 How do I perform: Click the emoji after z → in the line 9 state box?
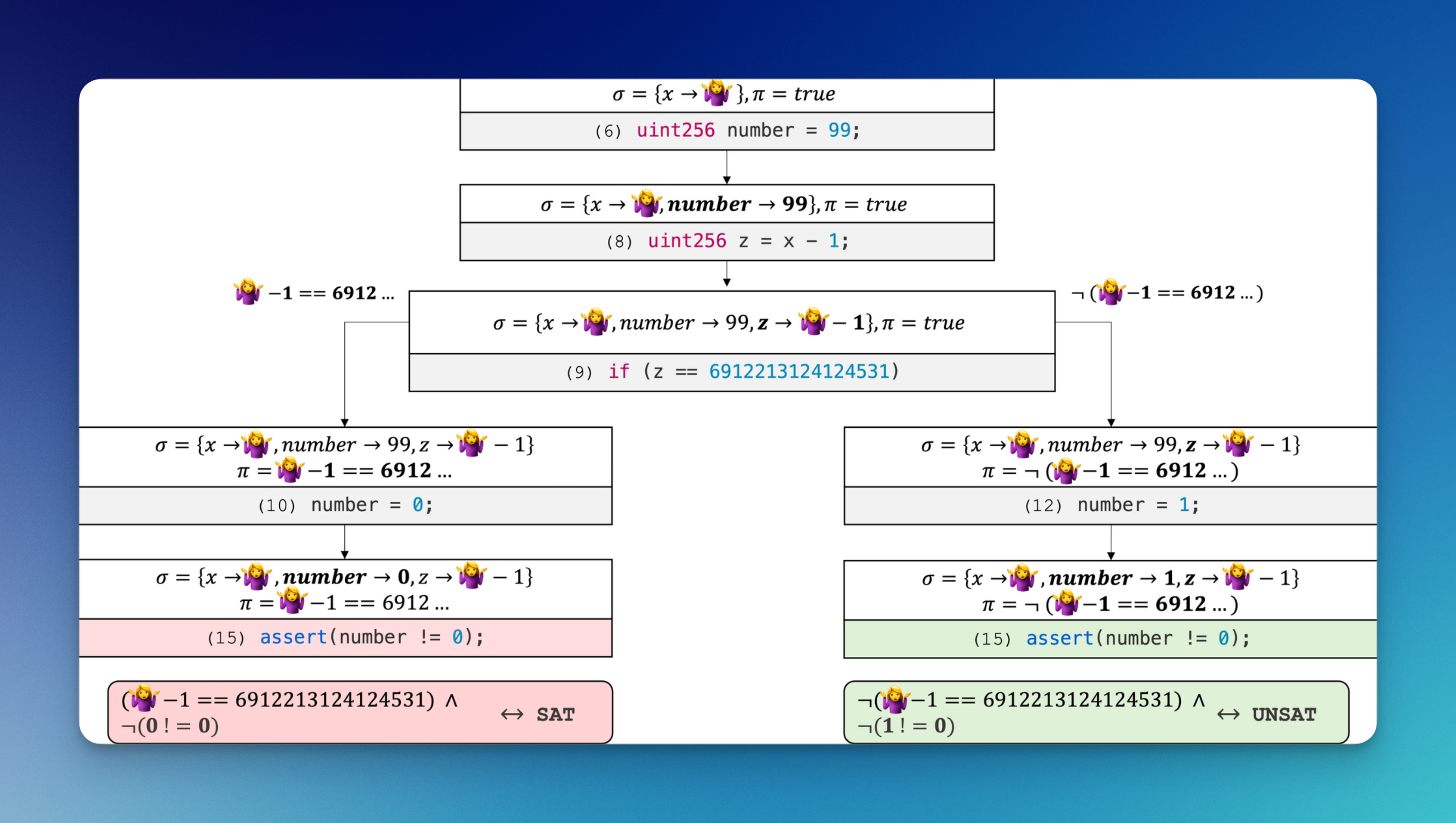click(x=813, y=322)
